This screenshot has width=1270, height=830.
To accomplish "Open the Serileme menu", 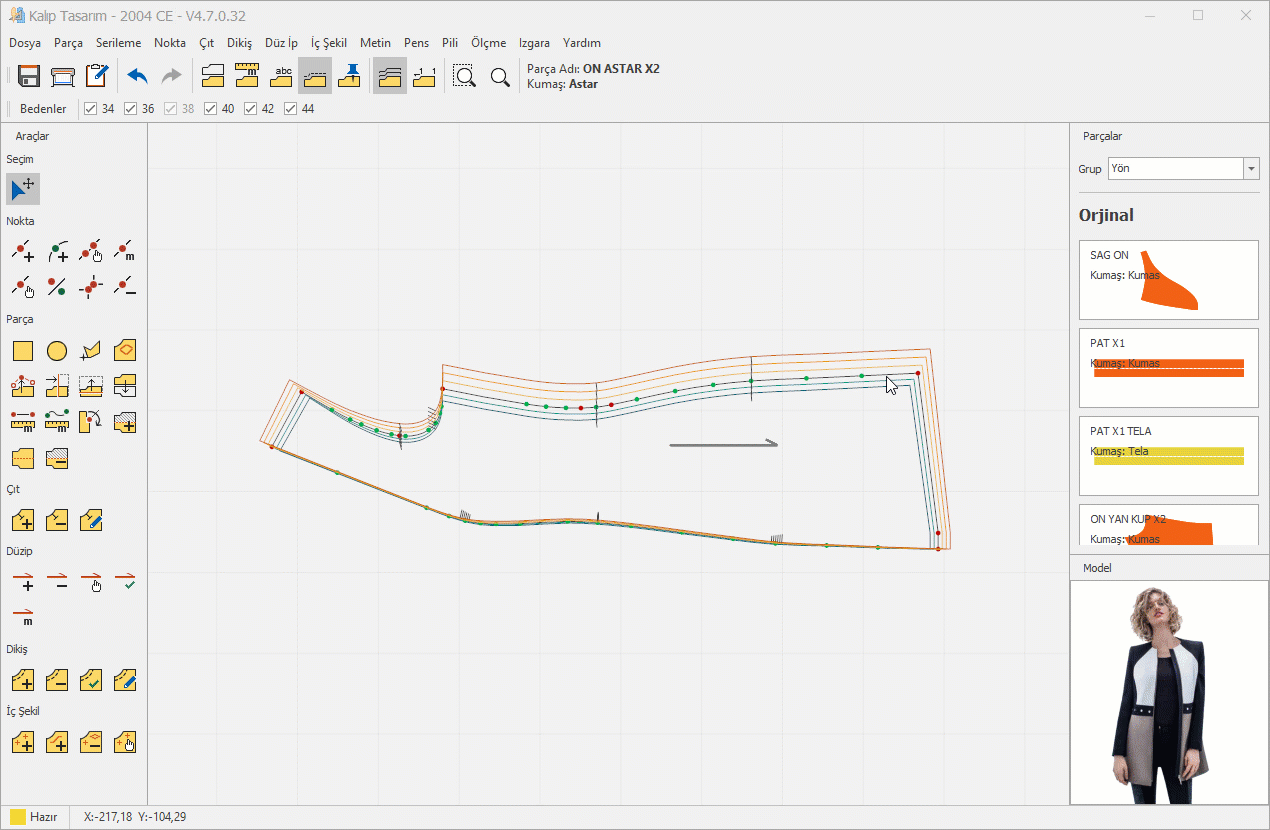I will click(x=119, y=43).
